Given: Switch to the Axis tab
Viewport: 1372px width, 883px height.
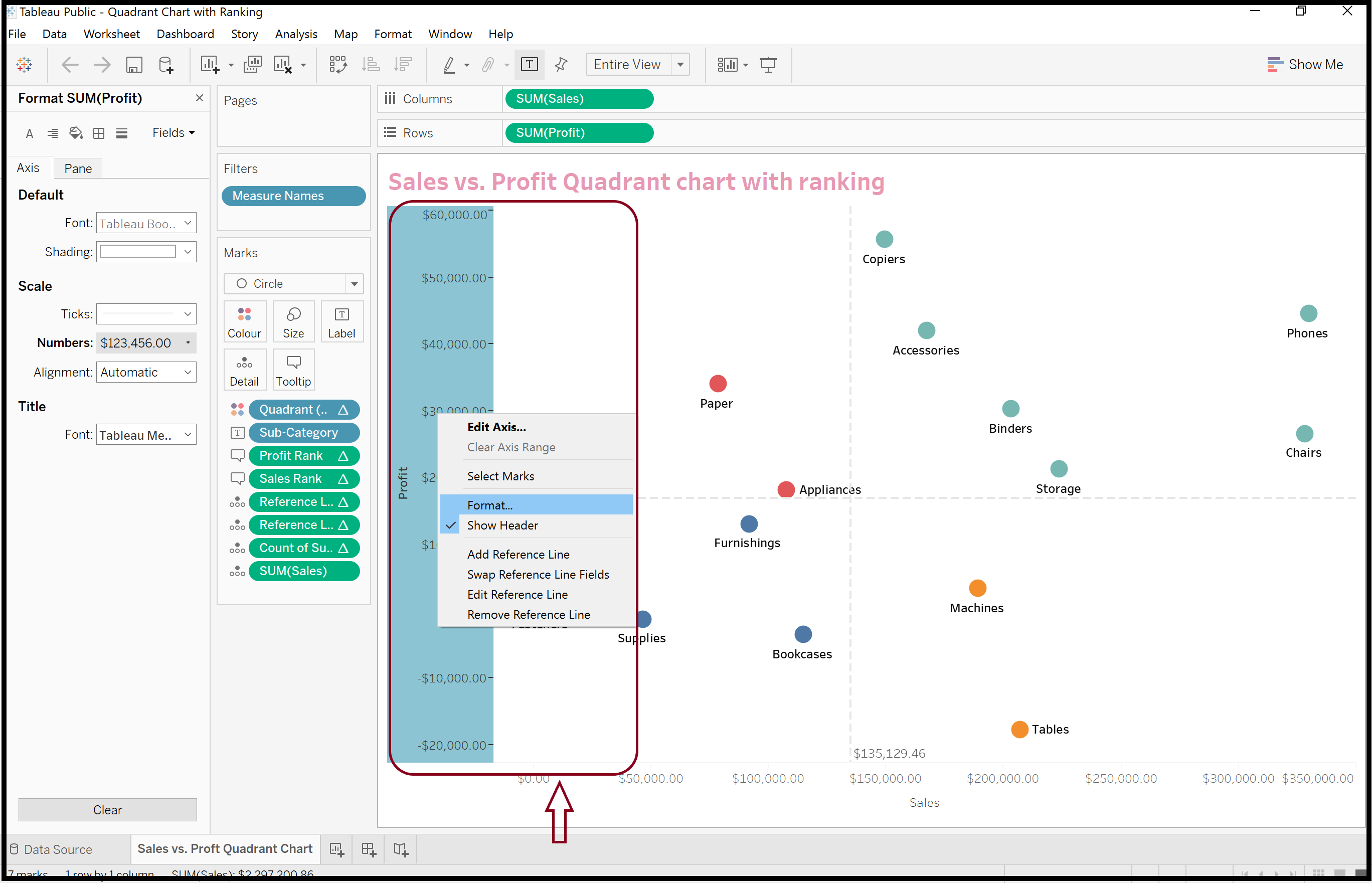Looking at the screenshot, I should 28,167.
